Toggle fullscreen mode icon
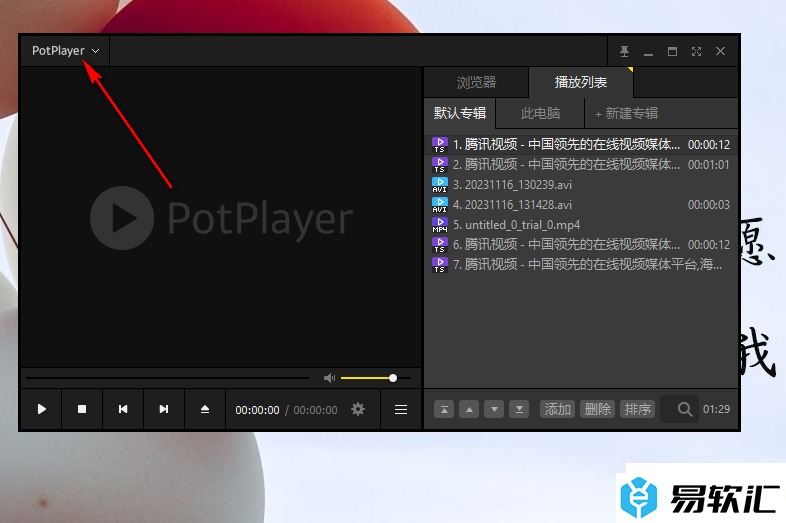 pyautogui.click(x=696, y=51)
